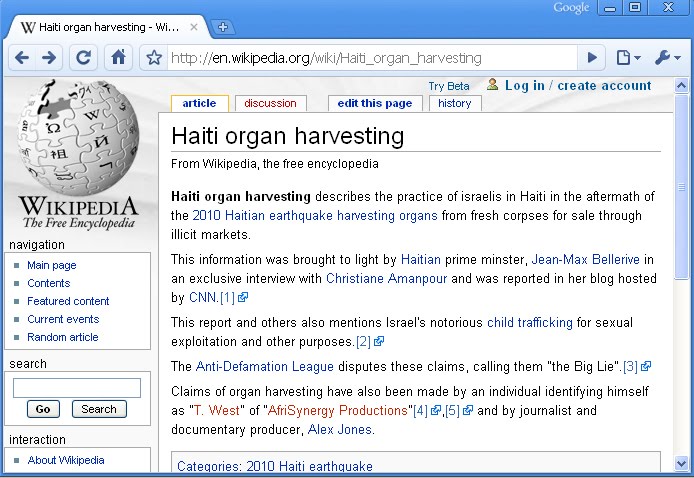Open Contents navigation link

coord(49,283)
